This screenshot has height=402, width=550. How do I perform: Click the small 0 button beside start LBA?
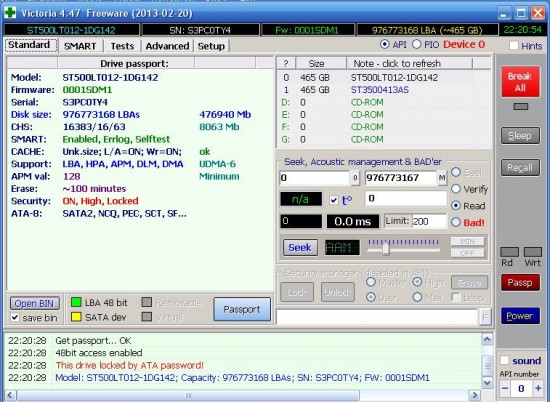[x=355, y=178]
